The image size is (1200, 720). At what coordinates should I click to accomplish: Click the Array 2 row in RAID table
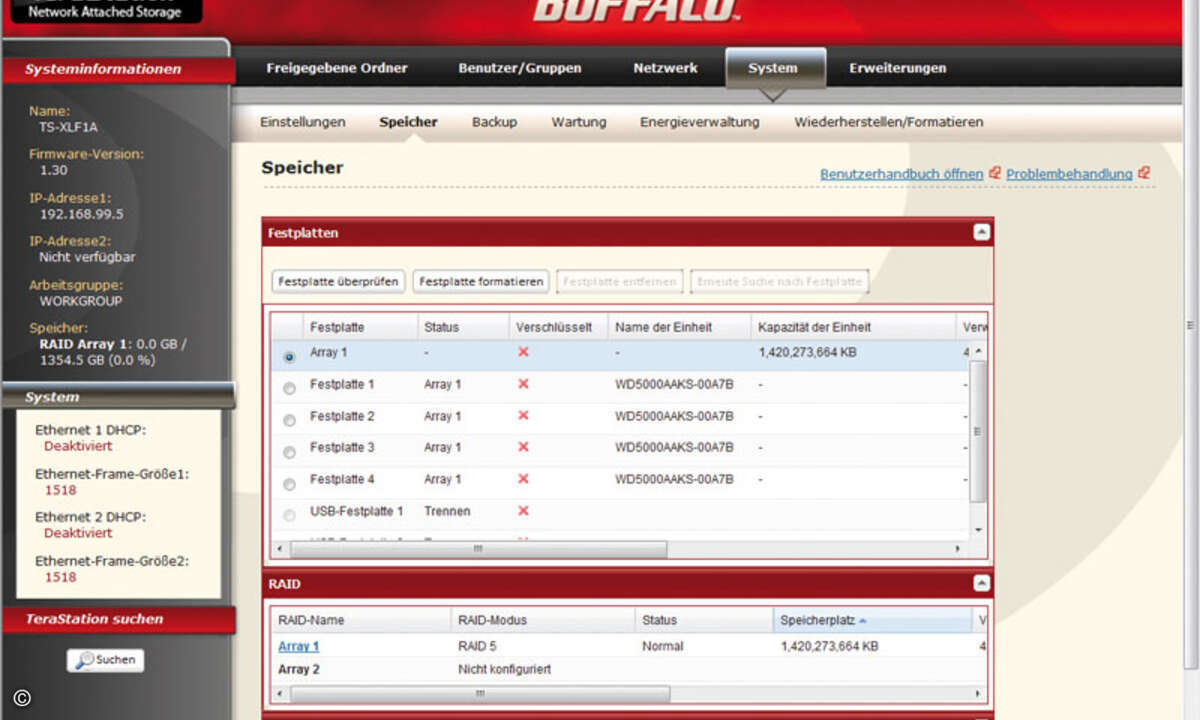pos(627,669)
